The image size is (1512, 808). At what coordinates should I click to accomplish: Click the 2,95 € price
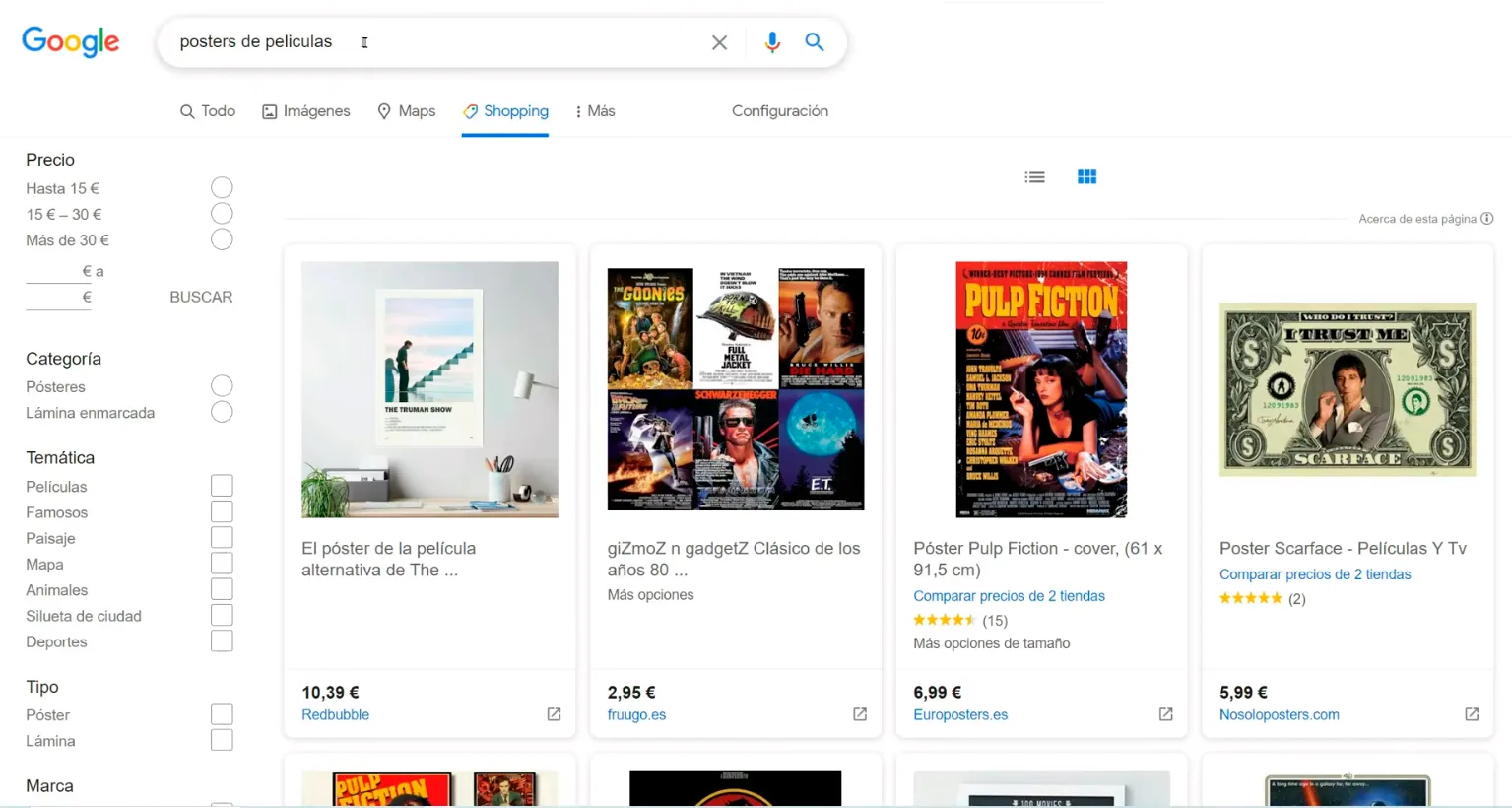(x=631, y=693)
